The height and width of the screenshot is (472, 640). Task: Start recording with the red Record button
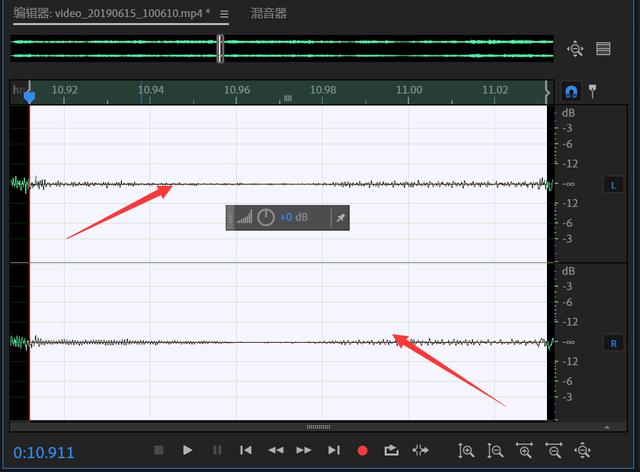tap(362, 450)
